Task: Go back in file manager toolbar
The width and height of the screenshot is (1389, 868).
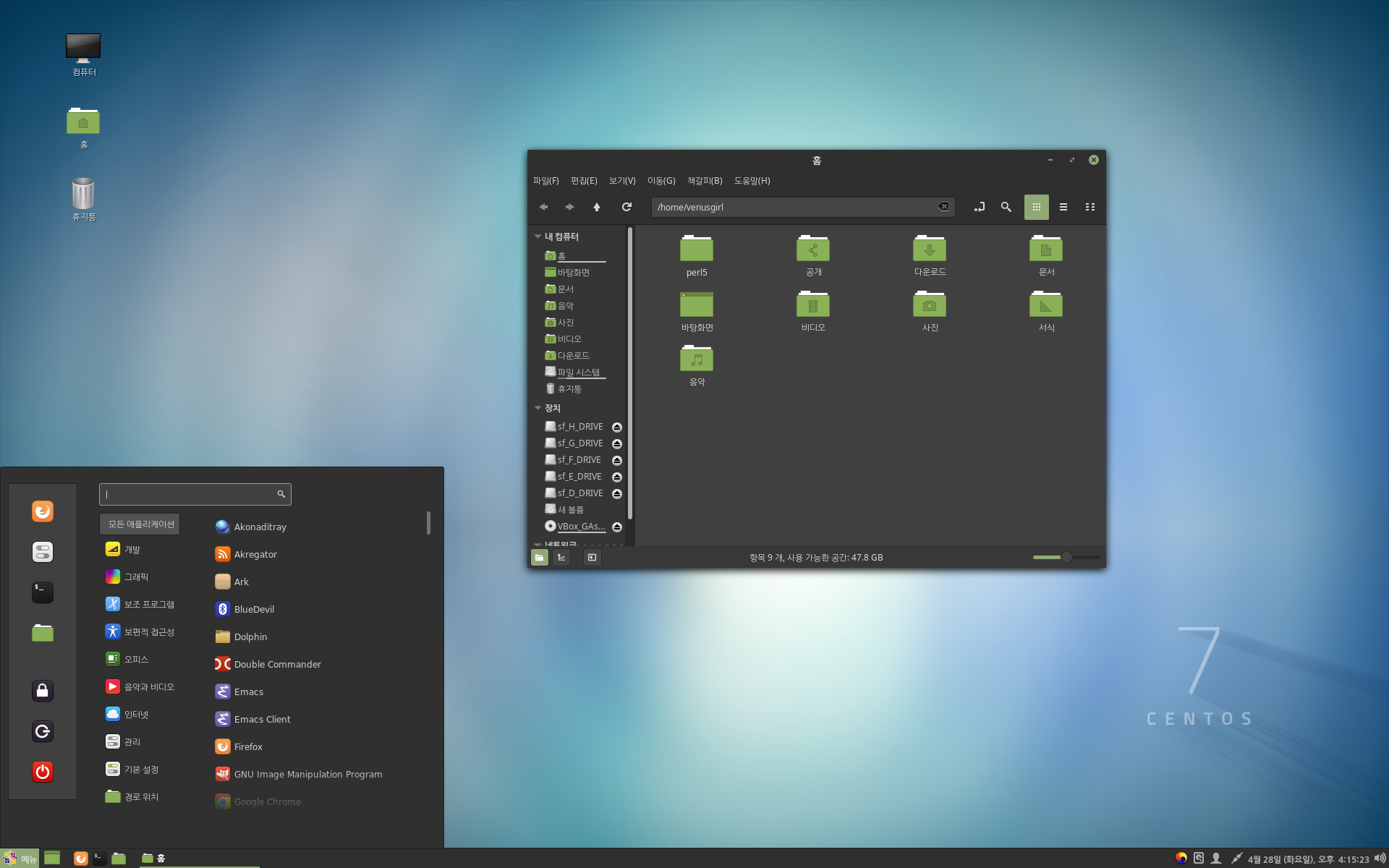Action: [543, 207]
